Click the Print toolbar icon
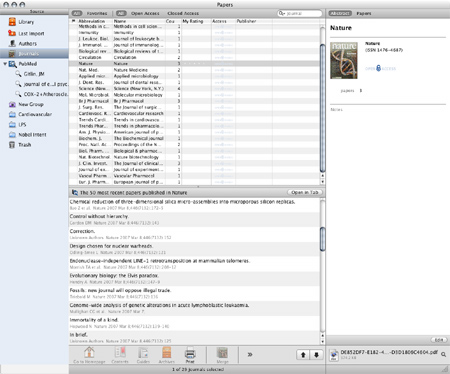 click(x=190, y=355)
